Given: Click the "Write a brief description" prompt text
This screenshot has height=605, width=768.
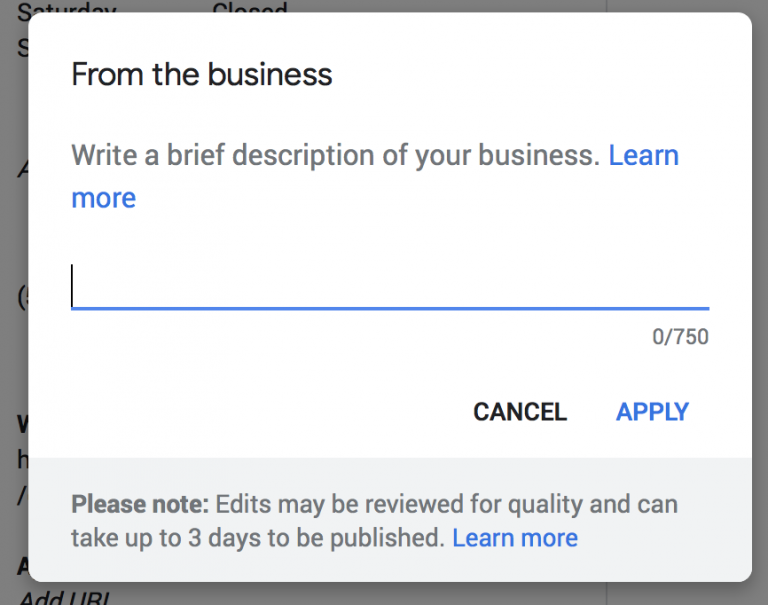Looking at the screenshot, I should 335,156.
